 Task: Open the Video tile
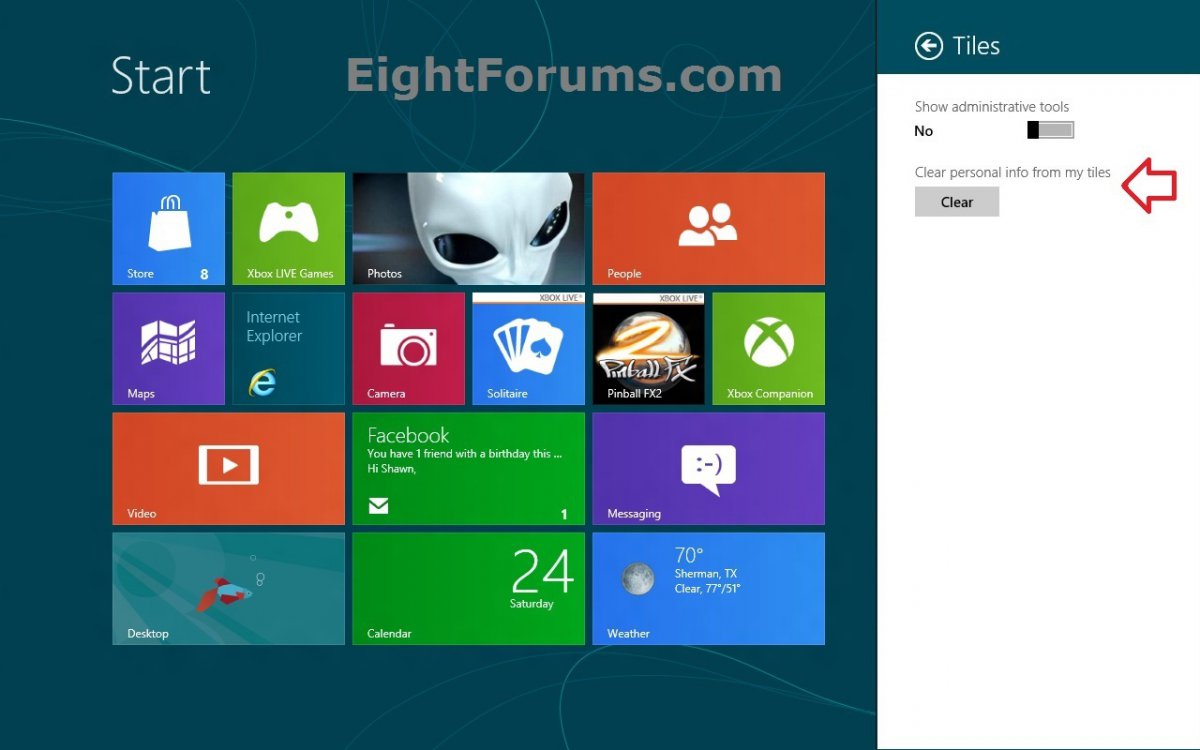(x=228, y=469)
